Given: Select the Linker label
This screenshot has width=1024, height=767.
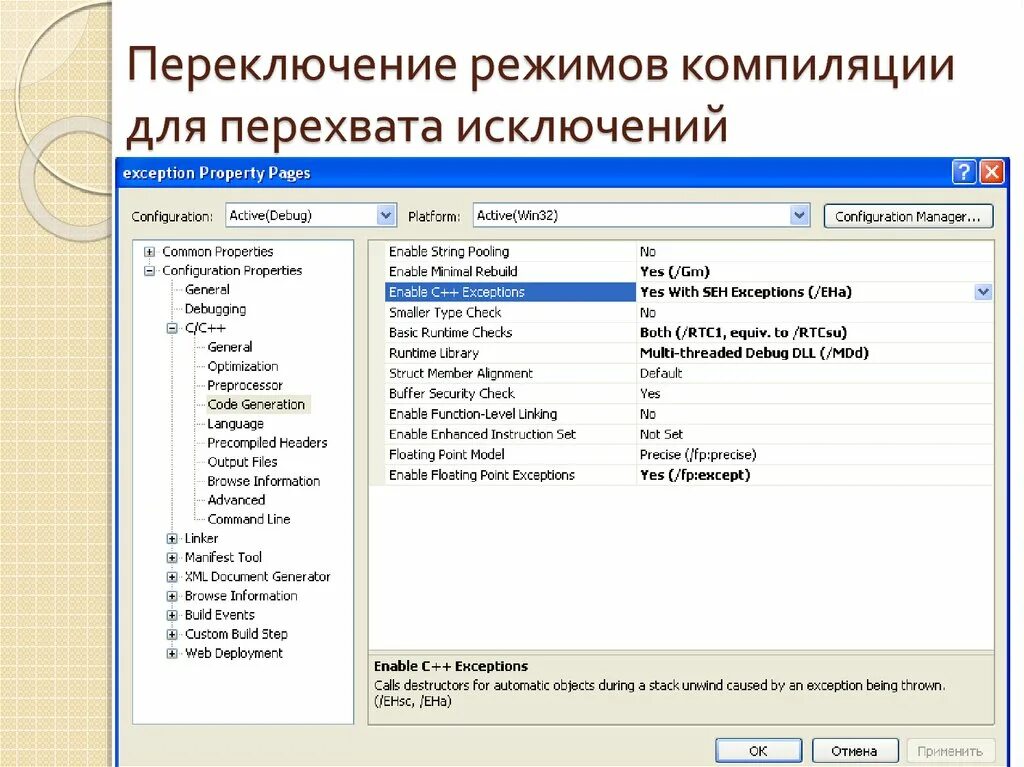Looking at the screenshot, I should click(x=201, y=538).
